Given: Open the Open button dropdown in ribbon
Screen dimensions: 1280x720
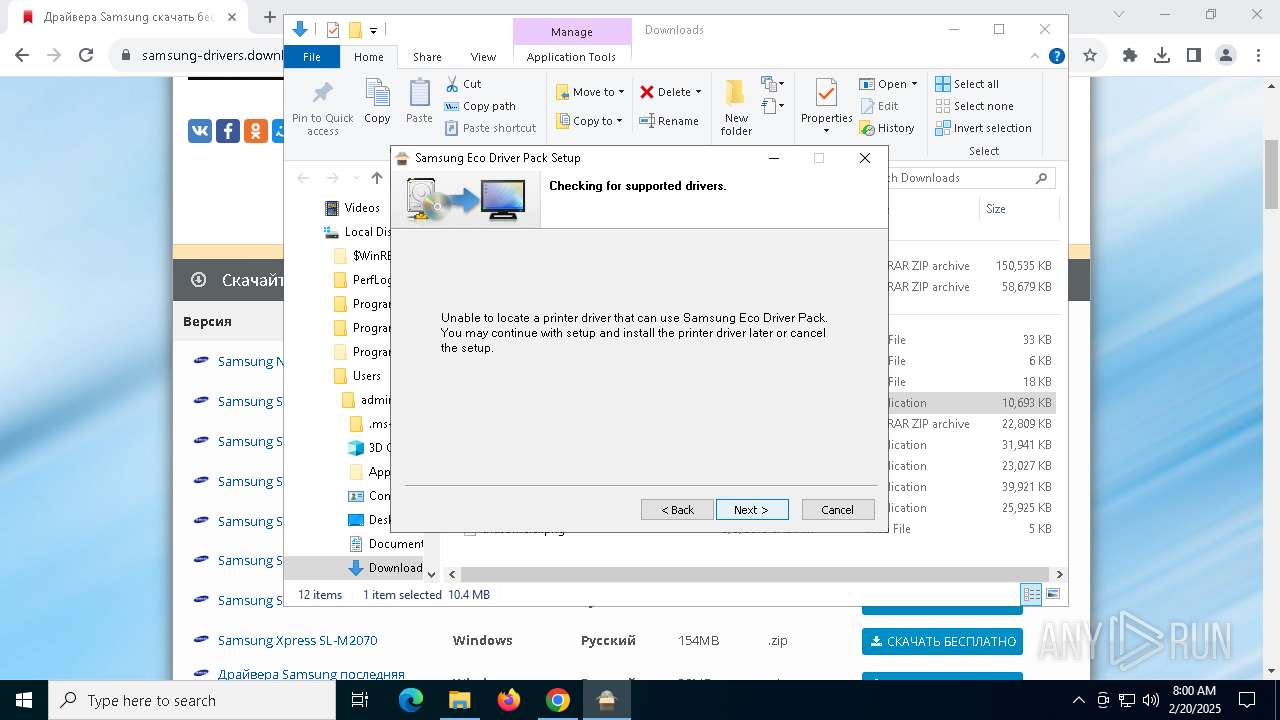Looking at the screenshot, I should [x=914, y=84].
